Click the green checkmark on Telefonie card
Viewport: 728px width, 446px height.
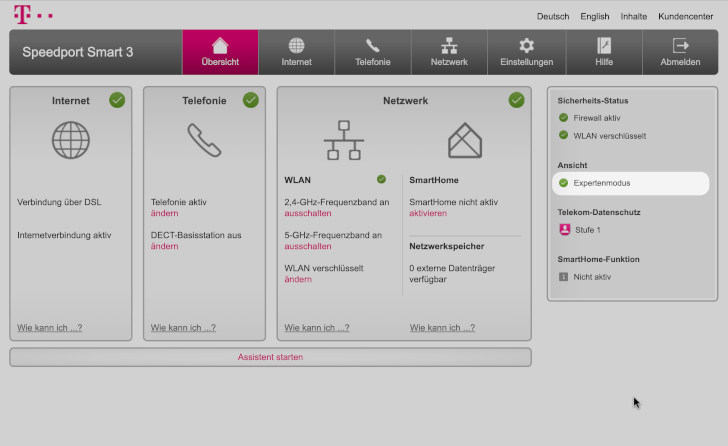point(251,100)
